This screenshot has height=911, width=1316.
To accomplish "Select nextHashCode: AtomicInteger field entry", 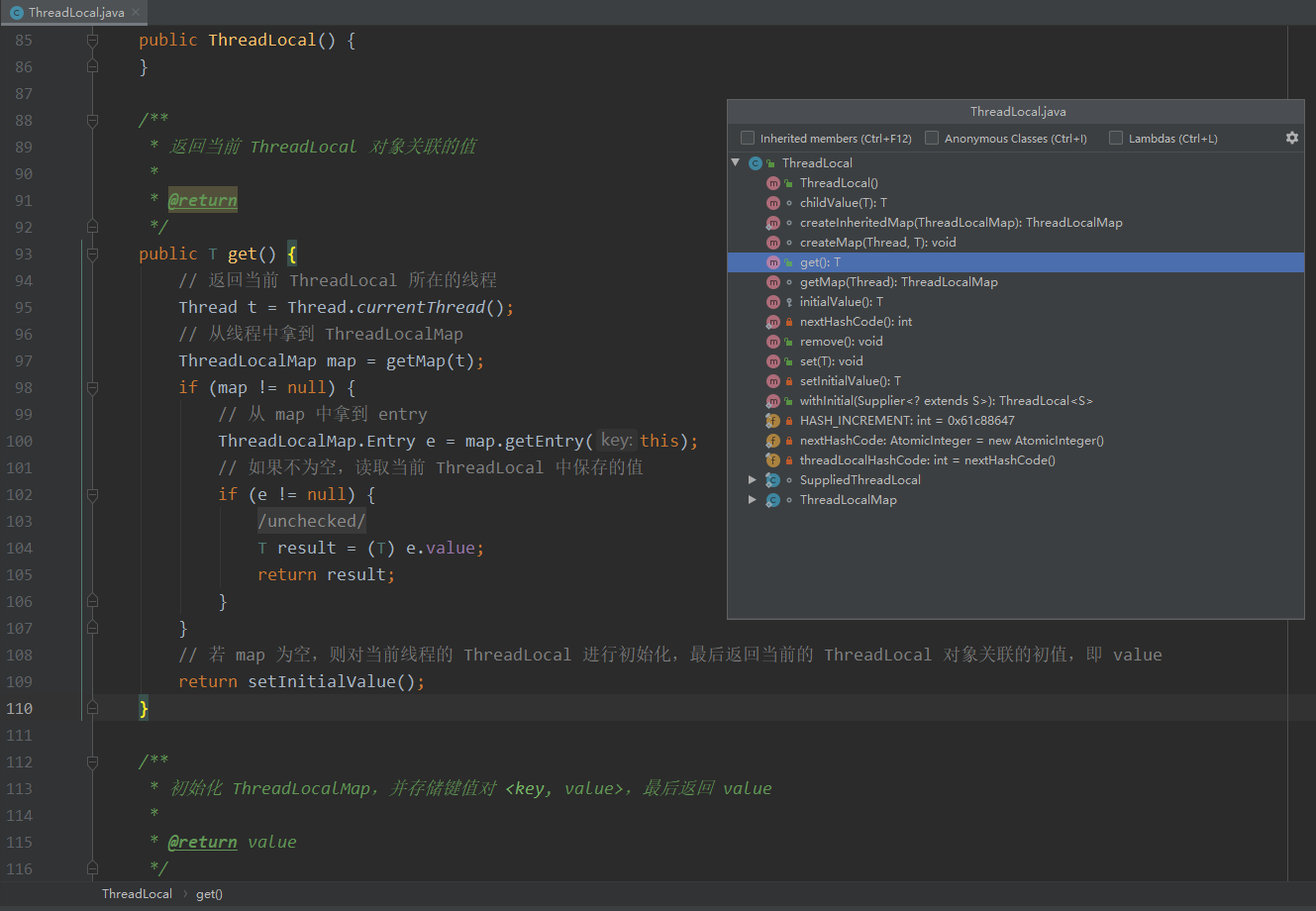I will pyautogui.click(x=1016, y=441).
